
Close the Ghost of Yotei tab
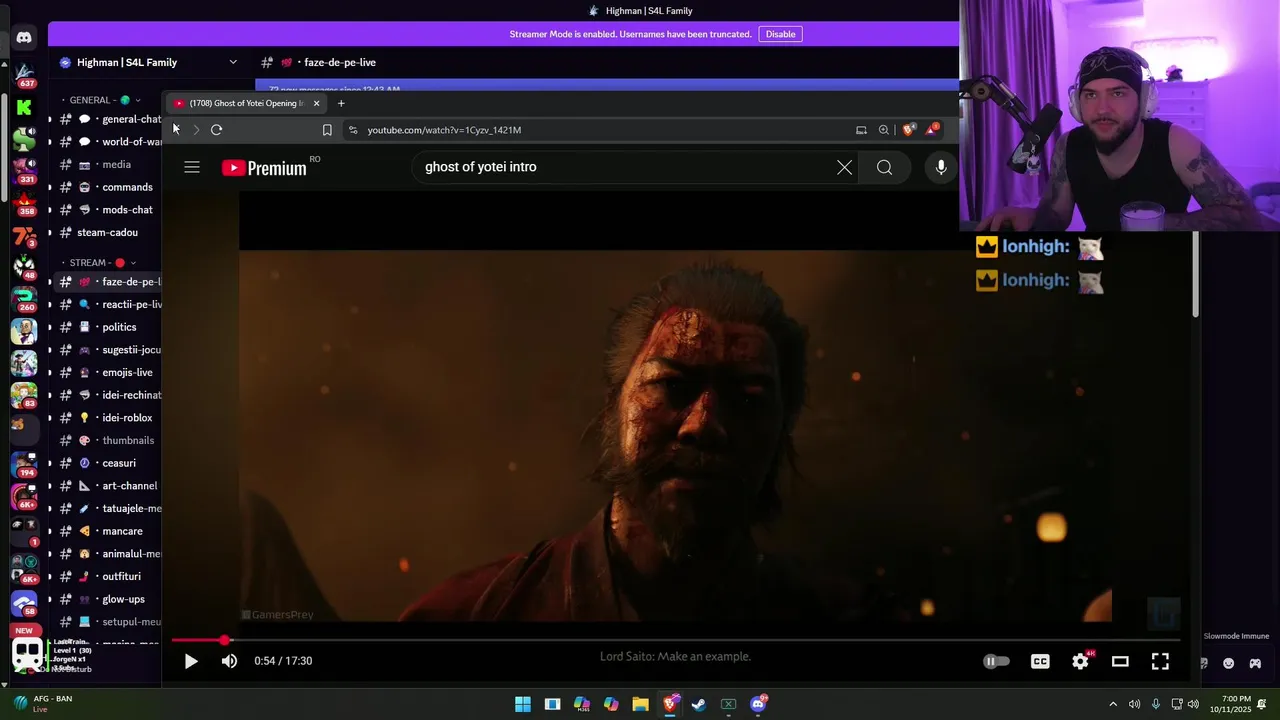pyautogui.click(x=316, y=103)
